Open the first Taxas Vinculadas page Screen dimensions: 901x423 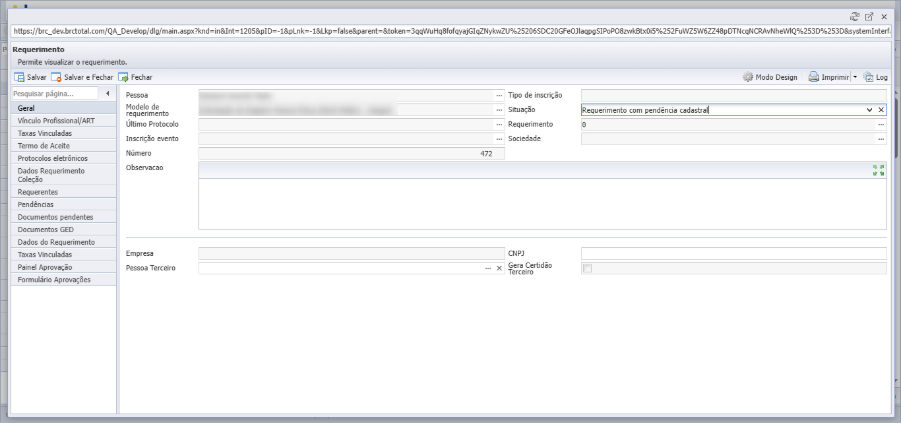63,133
